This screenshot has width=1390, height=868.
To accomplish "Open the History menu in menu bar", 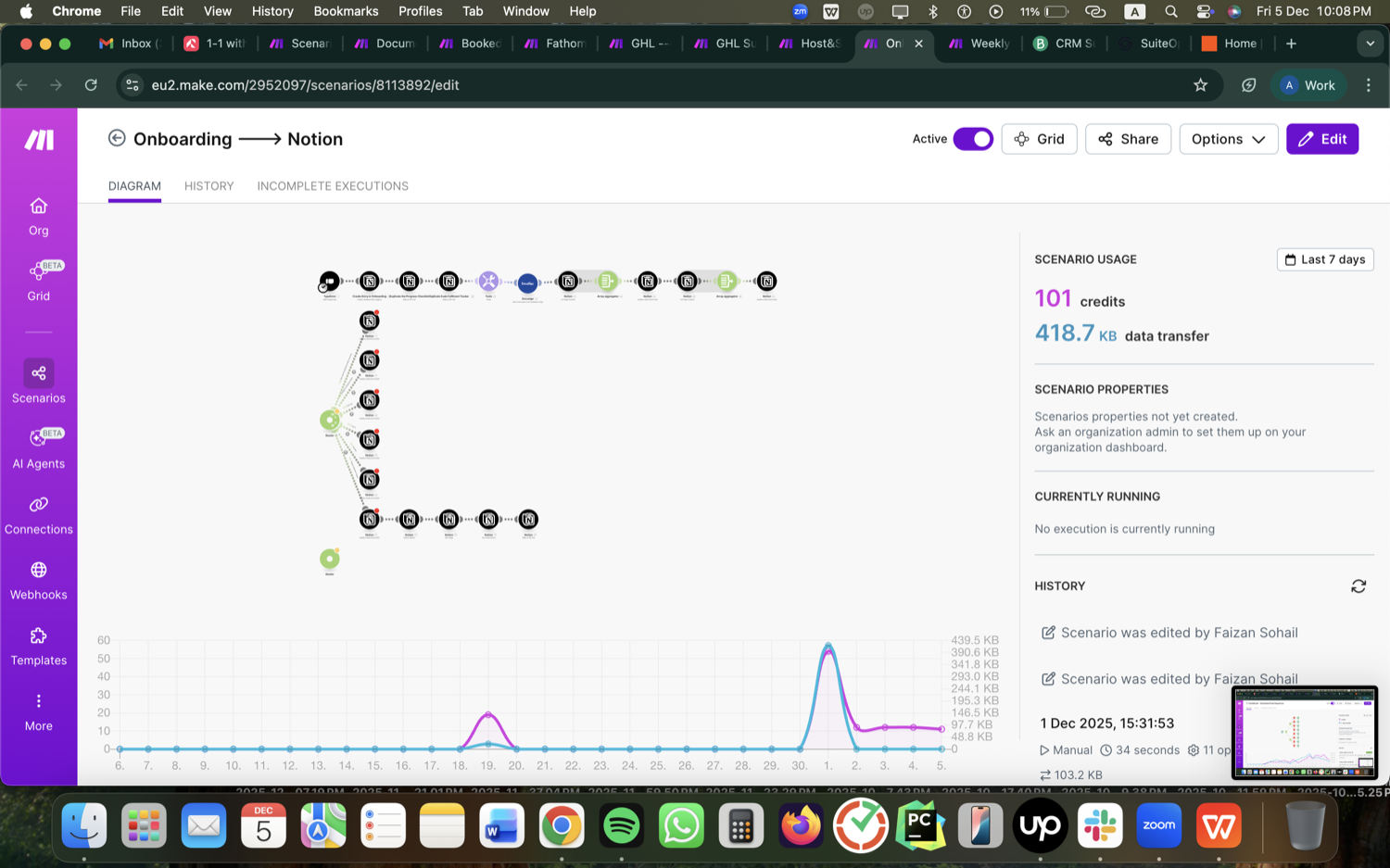I will coord(272,11).
